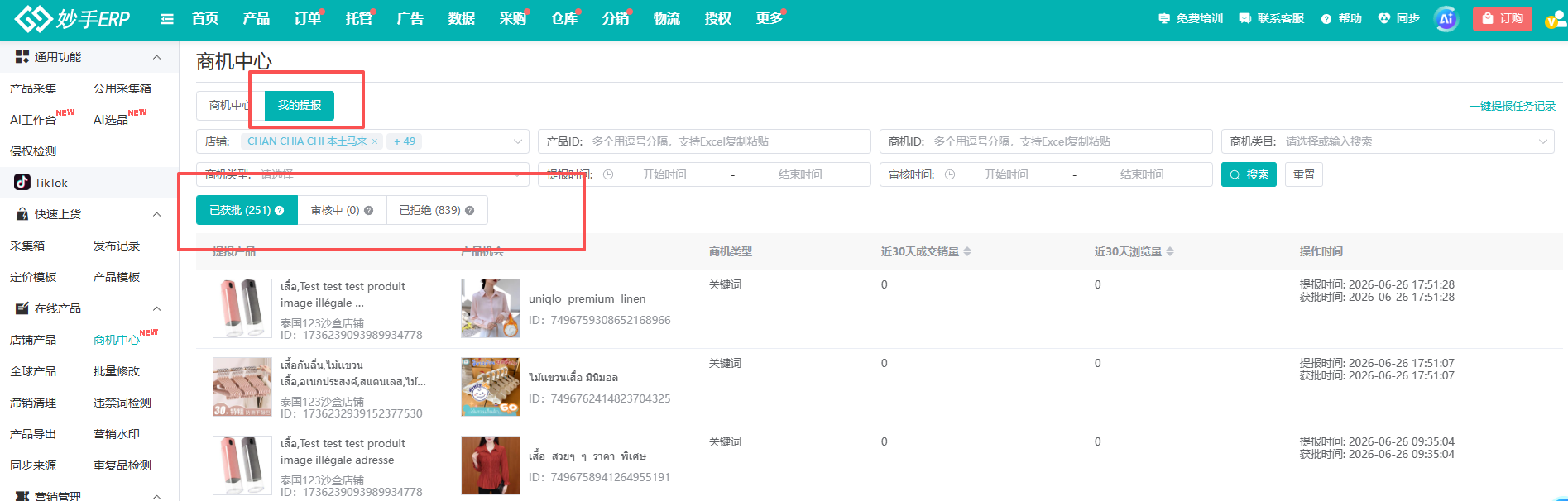
Task: Click the help icon beside 审核中 (0)
Action: [369, 211]
